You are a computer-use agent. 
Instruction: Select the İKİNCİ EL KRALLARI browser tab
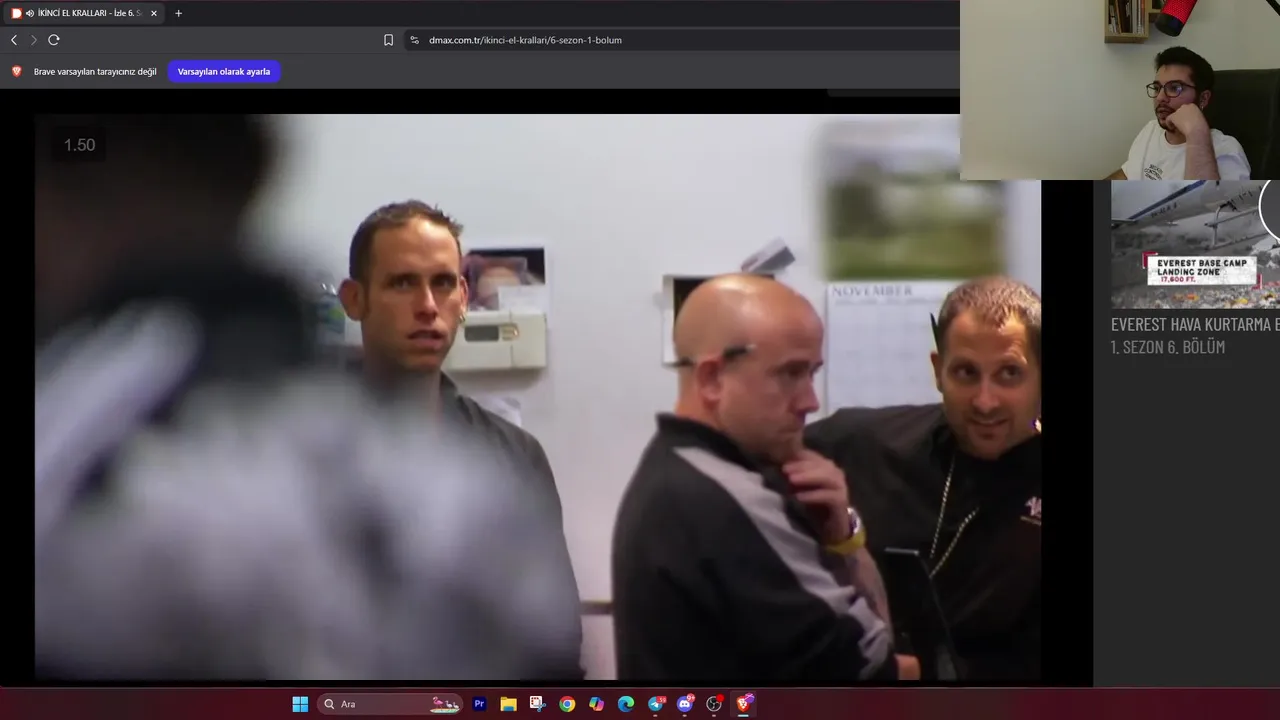point(84,13)
